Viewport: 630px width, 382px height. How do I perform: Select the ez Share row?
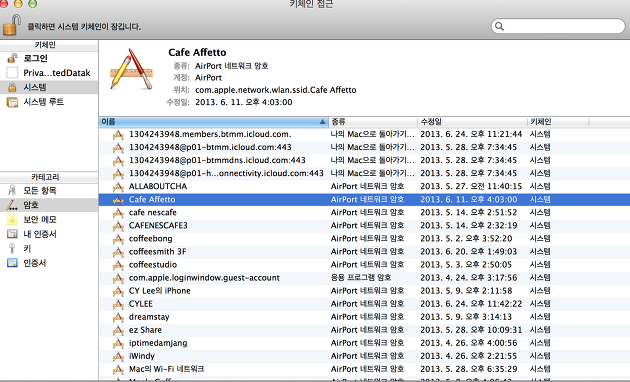click(x=364, y=330)
